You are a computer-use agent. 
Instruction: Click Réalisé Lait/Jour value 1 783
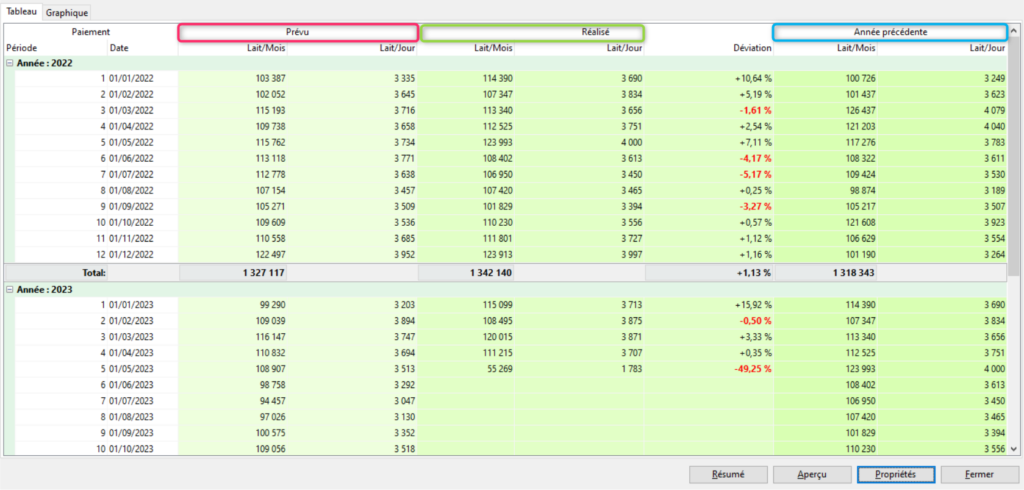tap(632, 368)
